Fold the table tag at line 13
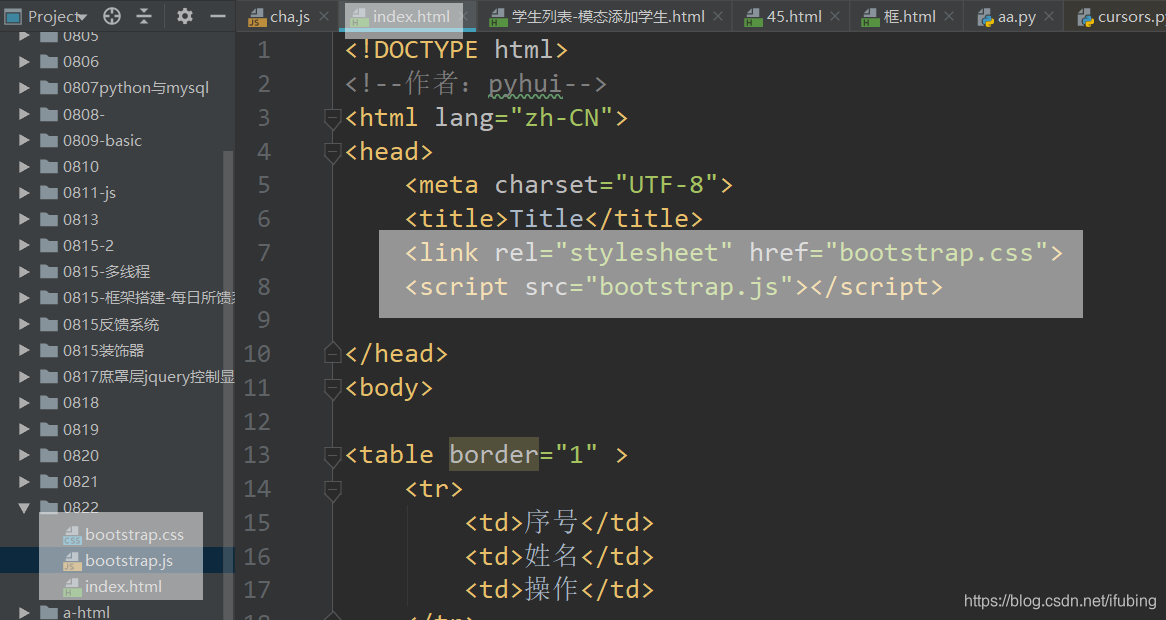 (332, 455)
